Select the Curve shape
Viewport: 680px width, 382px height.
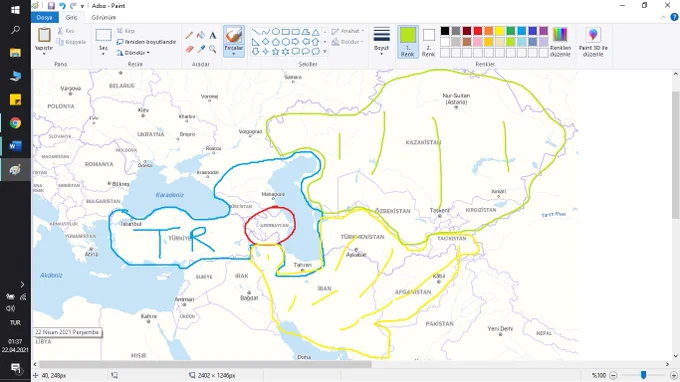[265, 32]
